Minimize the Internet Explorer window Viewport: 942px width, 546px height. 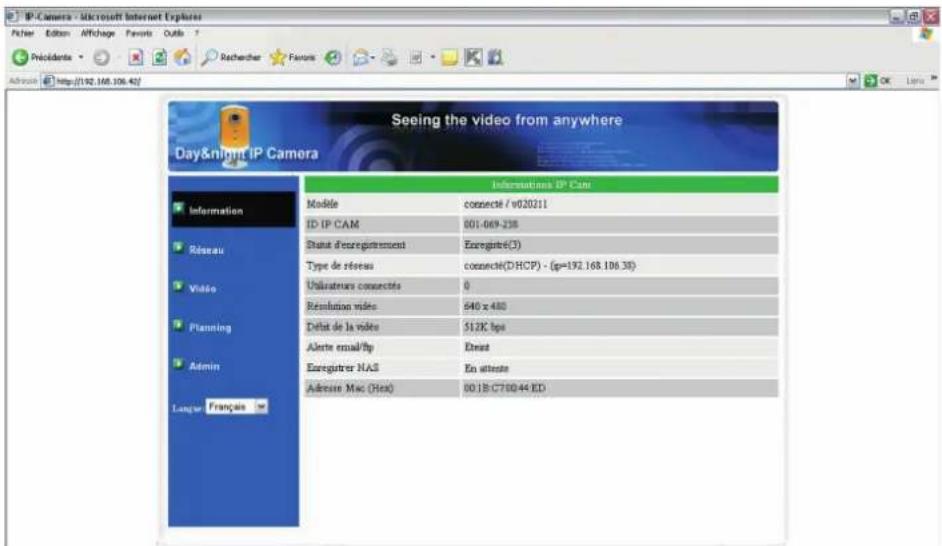coord(896,17)
